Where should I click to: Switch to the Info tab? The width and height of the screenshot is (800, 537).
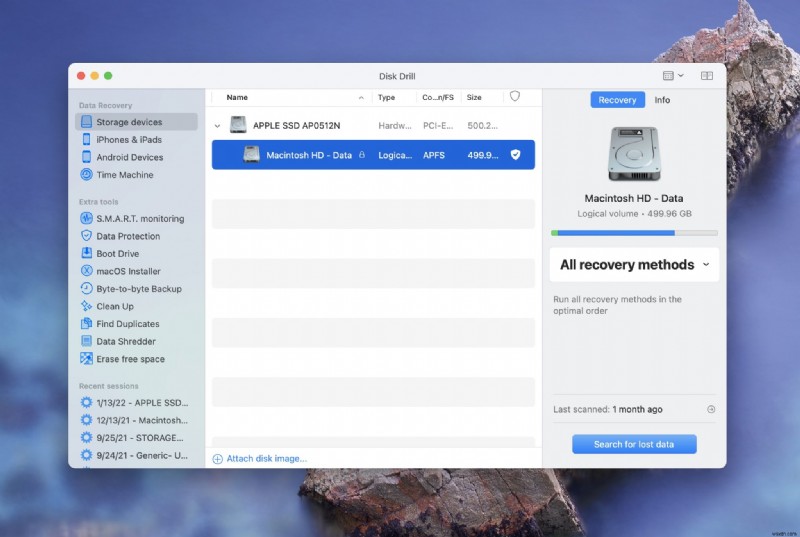[x=662, y=100]
